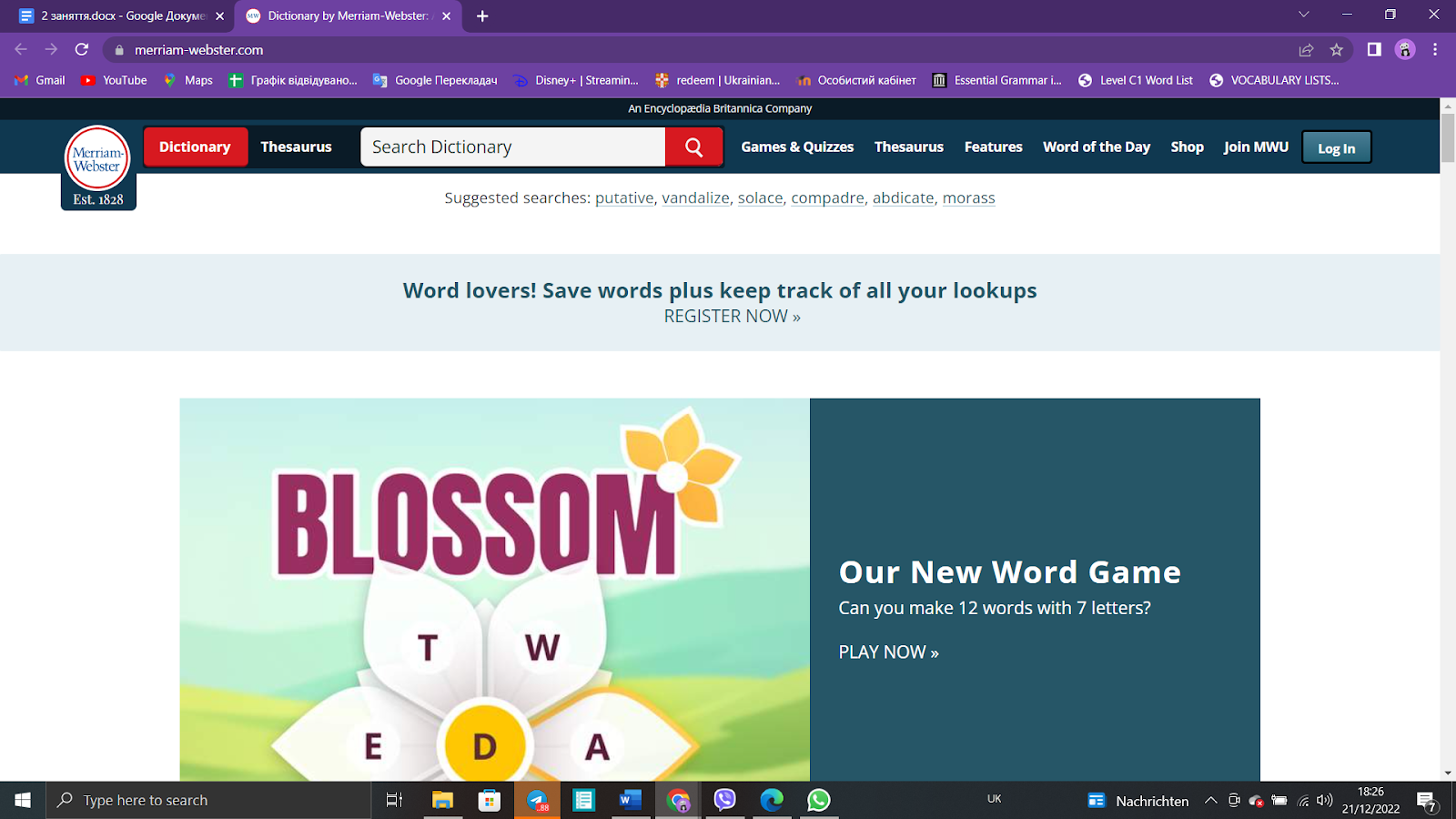This screenshot has width=1456, height=819.
Task: Open the Level C1 Word List bookmark
Action: point(1136,80)
